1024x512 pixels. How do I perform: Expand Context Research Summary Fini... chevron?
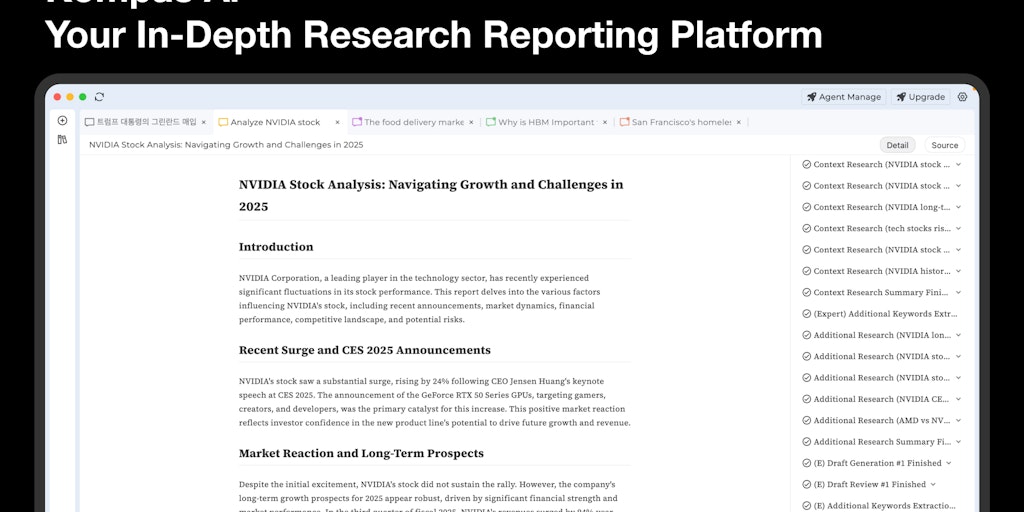(958, 293)
